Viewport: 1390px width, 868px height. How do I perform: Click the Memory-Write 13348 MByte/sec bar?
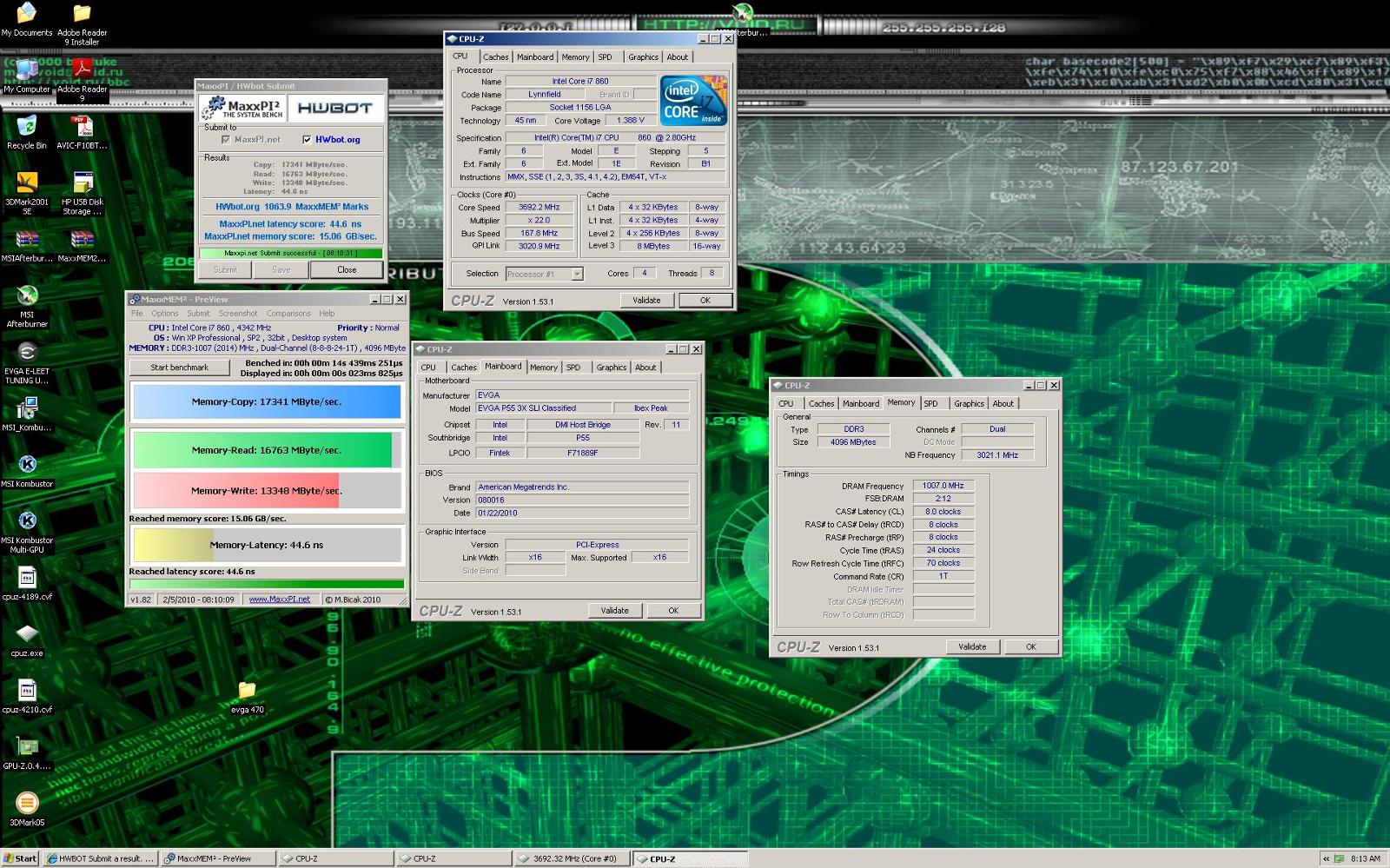point(267,491)
